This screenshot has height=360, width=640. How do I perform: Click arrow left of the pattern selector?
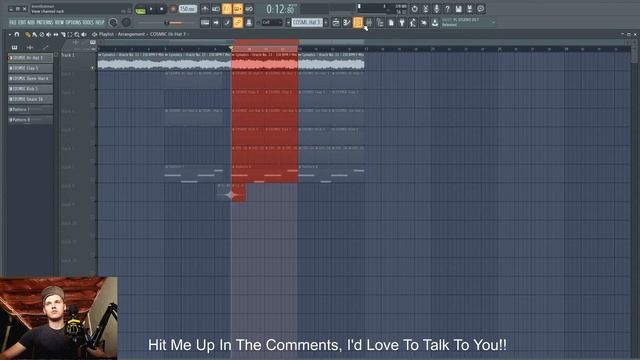[x=288, y=22]
